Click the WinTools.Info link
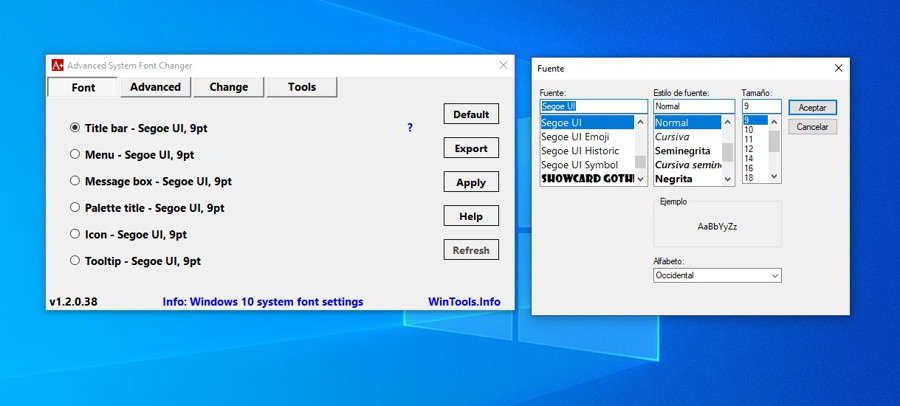This screenshot has height=406, width=900. tap(464, 301)
